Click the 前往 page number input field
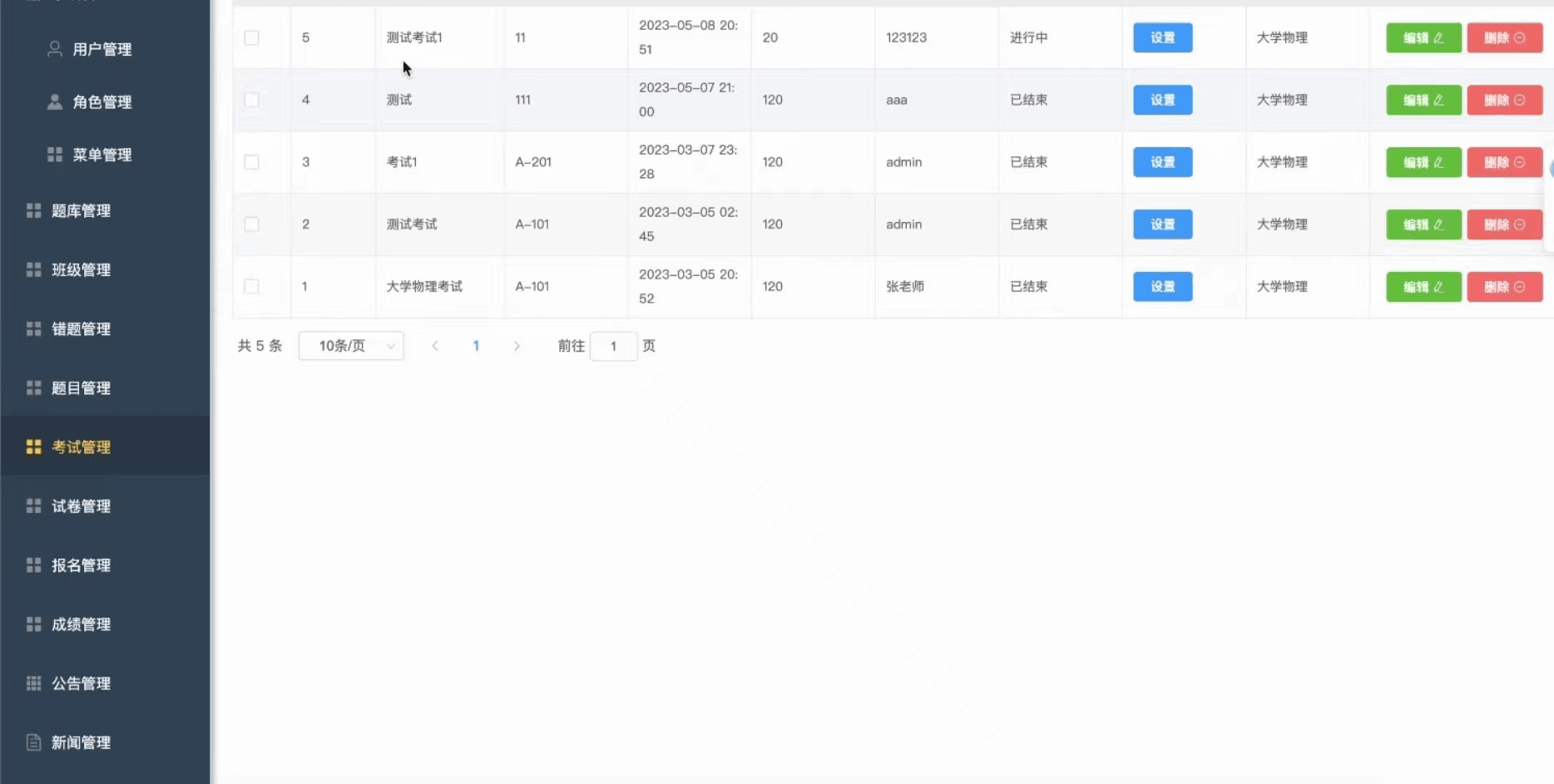Screen dimensions: 1554x784 pyautogui.click(x=614, y=346)
